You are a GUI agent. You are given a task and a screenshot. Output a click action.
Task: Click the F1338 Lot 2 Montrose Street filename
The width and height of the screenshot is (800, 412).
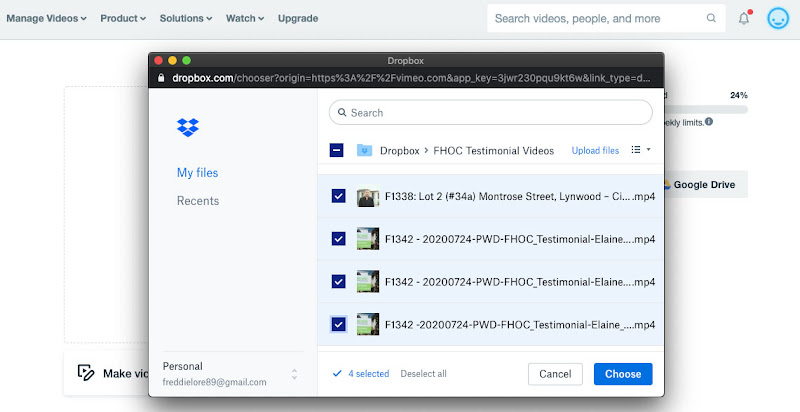[520, 197]
